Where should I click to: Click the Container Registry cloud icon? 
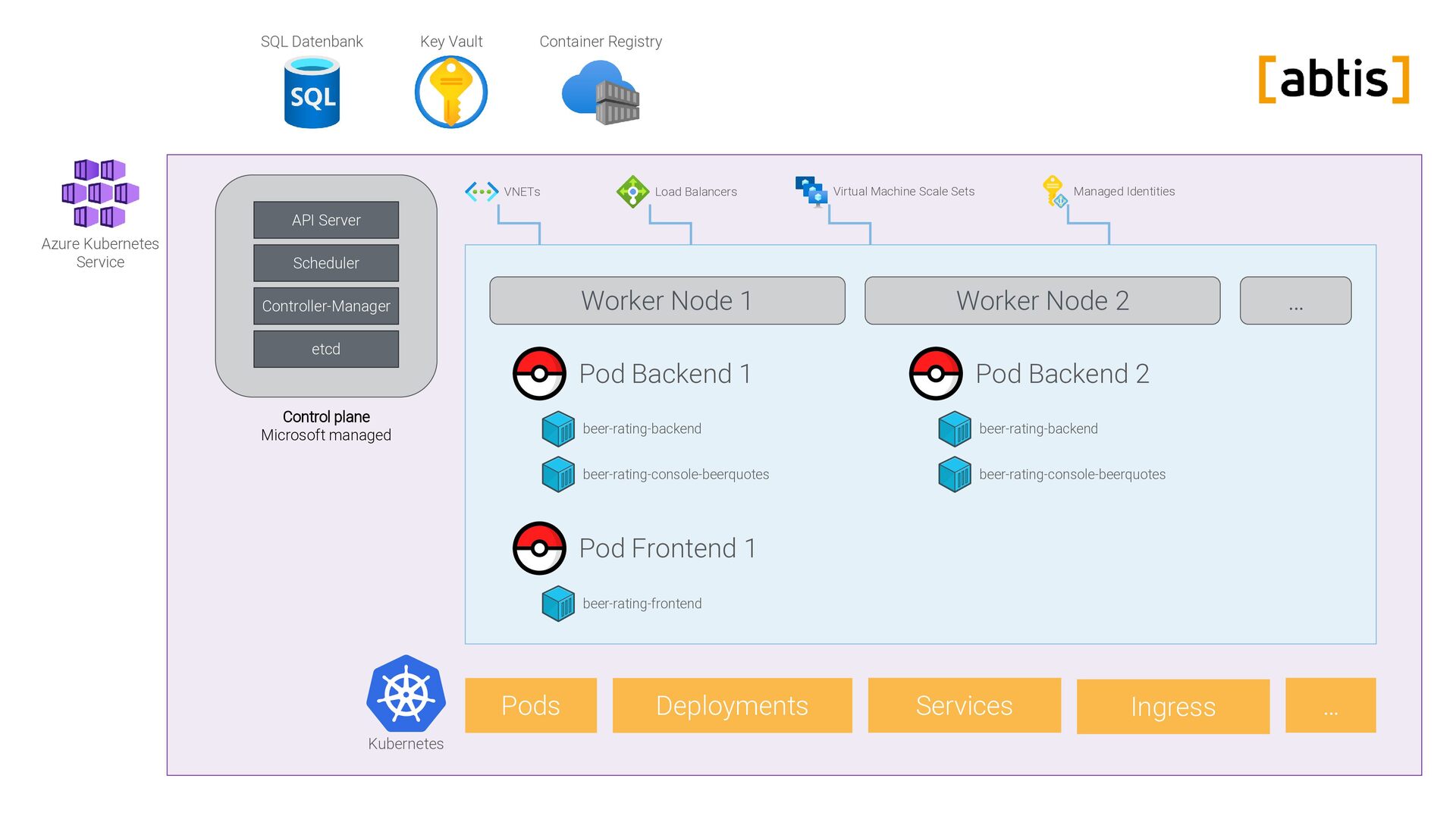[x=600, y=93]
